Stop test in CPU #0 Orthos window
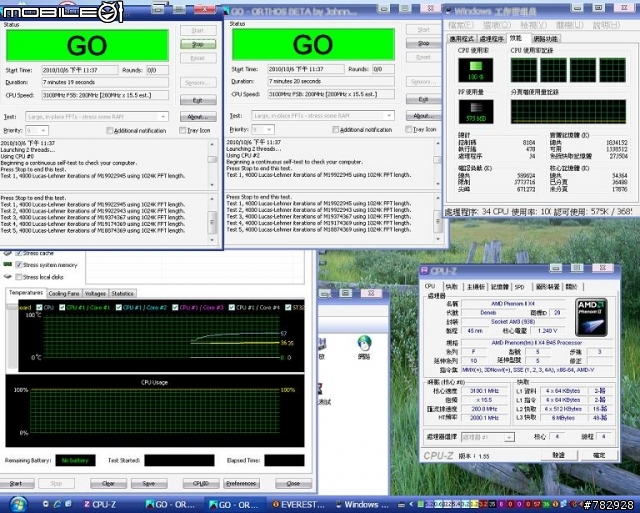The width and height of the screenshot is (640, 513). click(x=198, y=44)
